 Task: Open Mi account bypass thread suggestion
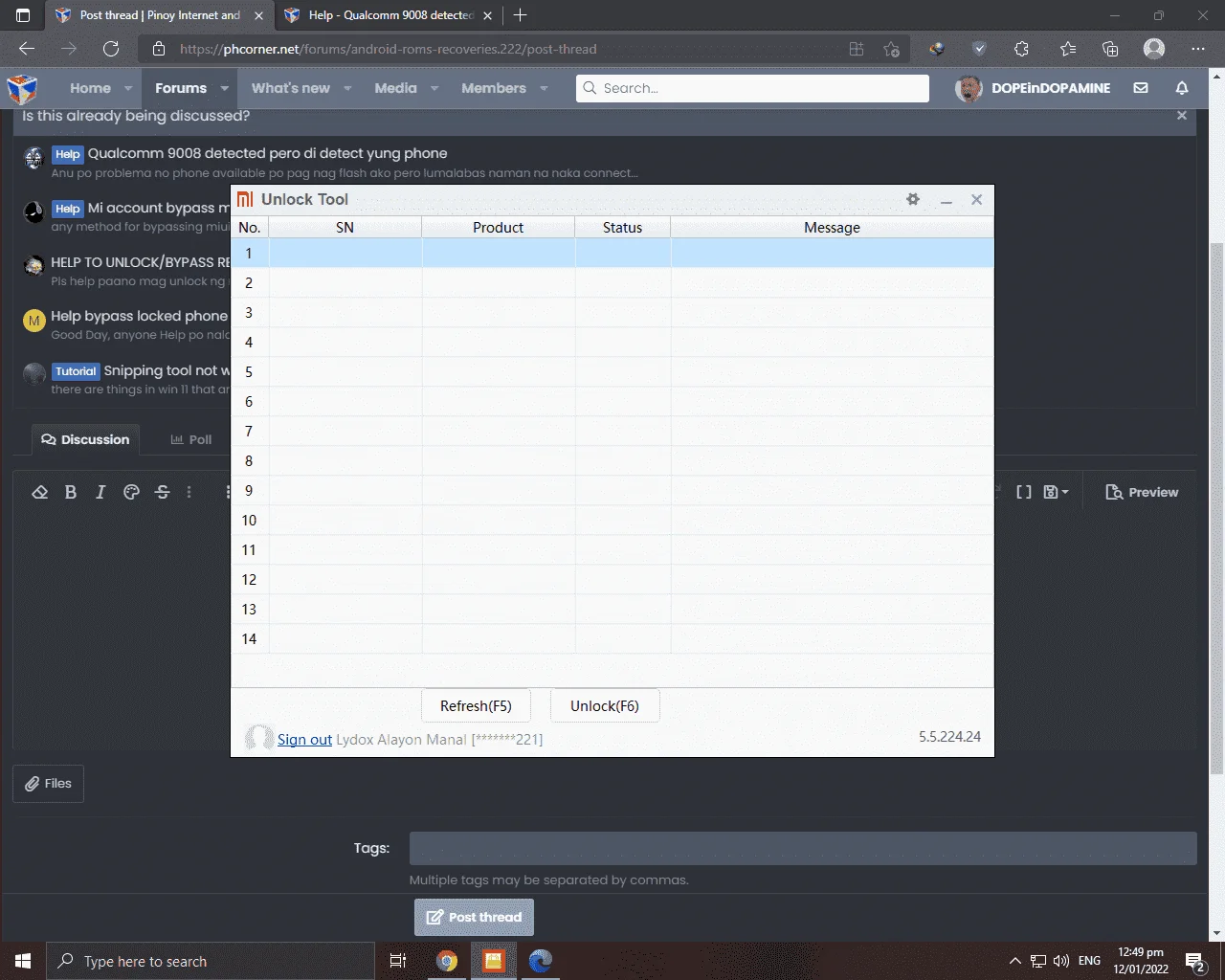(x=159, y=208)
